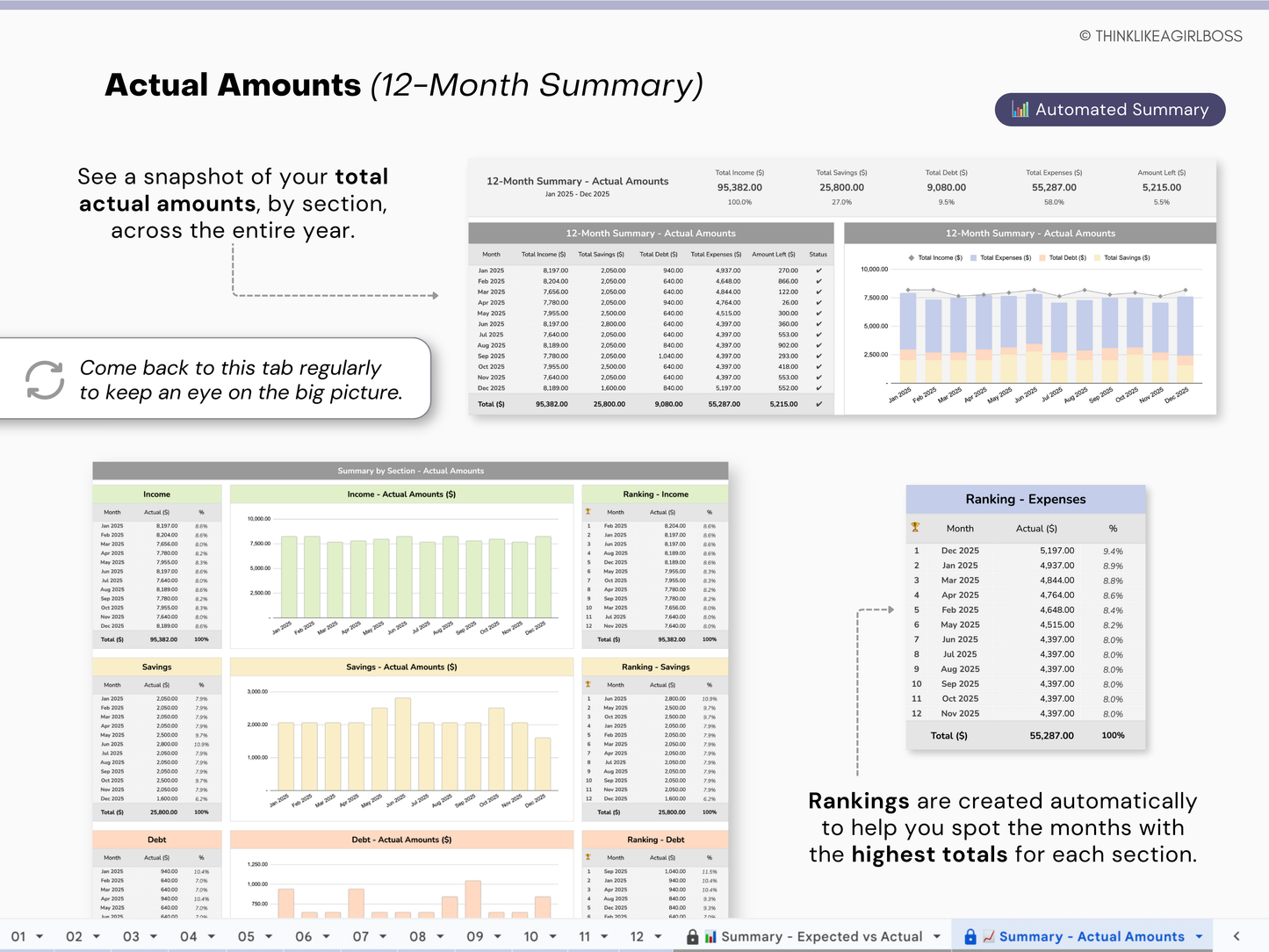
Task: Open the sheet 01 tab dropdown
Action: click(38, 936)
